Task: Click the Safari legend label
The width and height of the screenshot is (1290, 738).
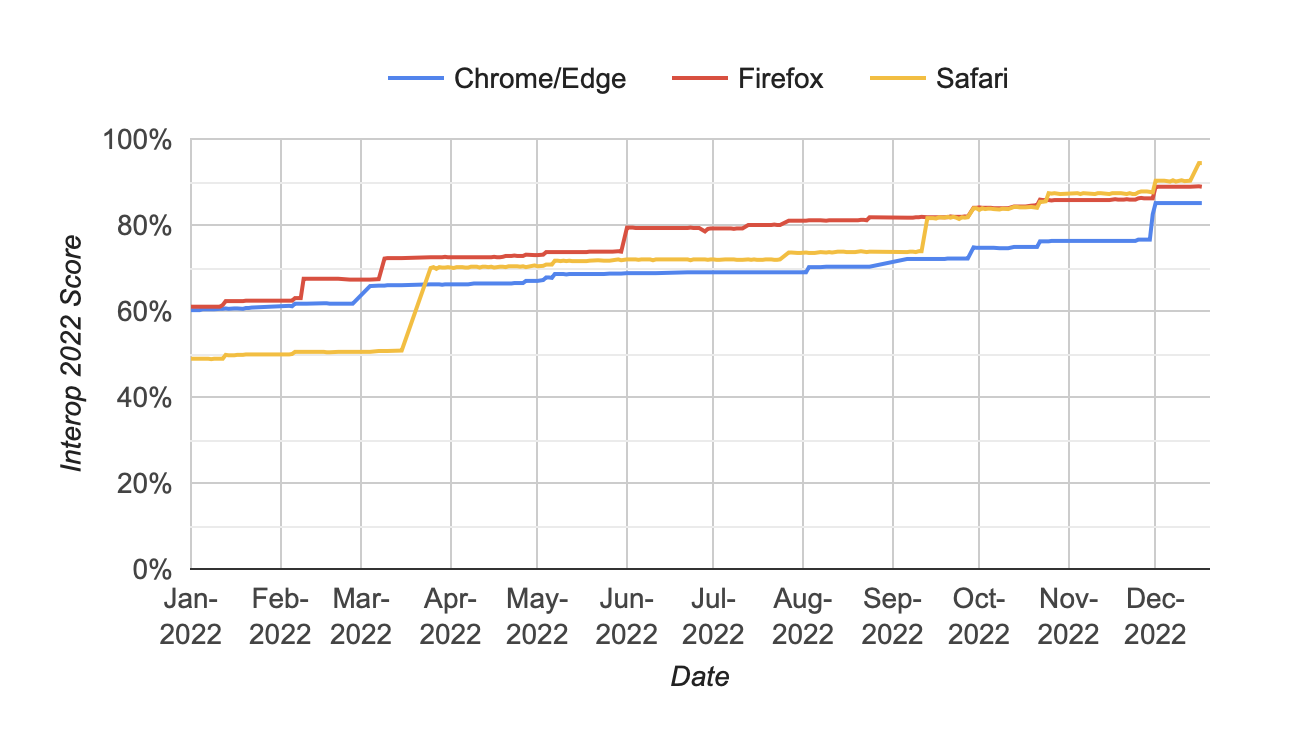Action: 972,79
